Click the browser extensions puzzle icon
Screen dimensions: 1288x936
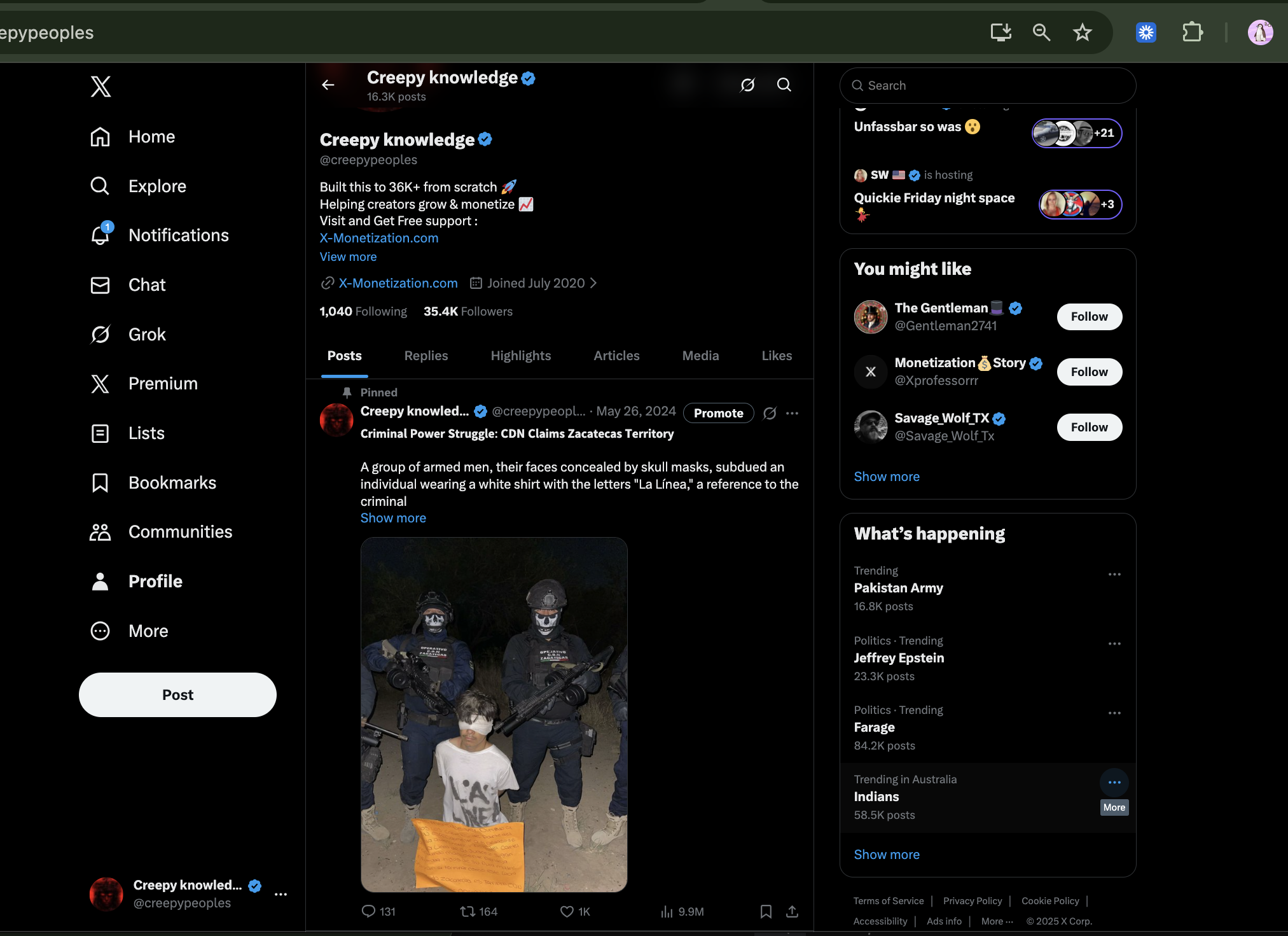pyautogui.click(x=1192, y=32)
